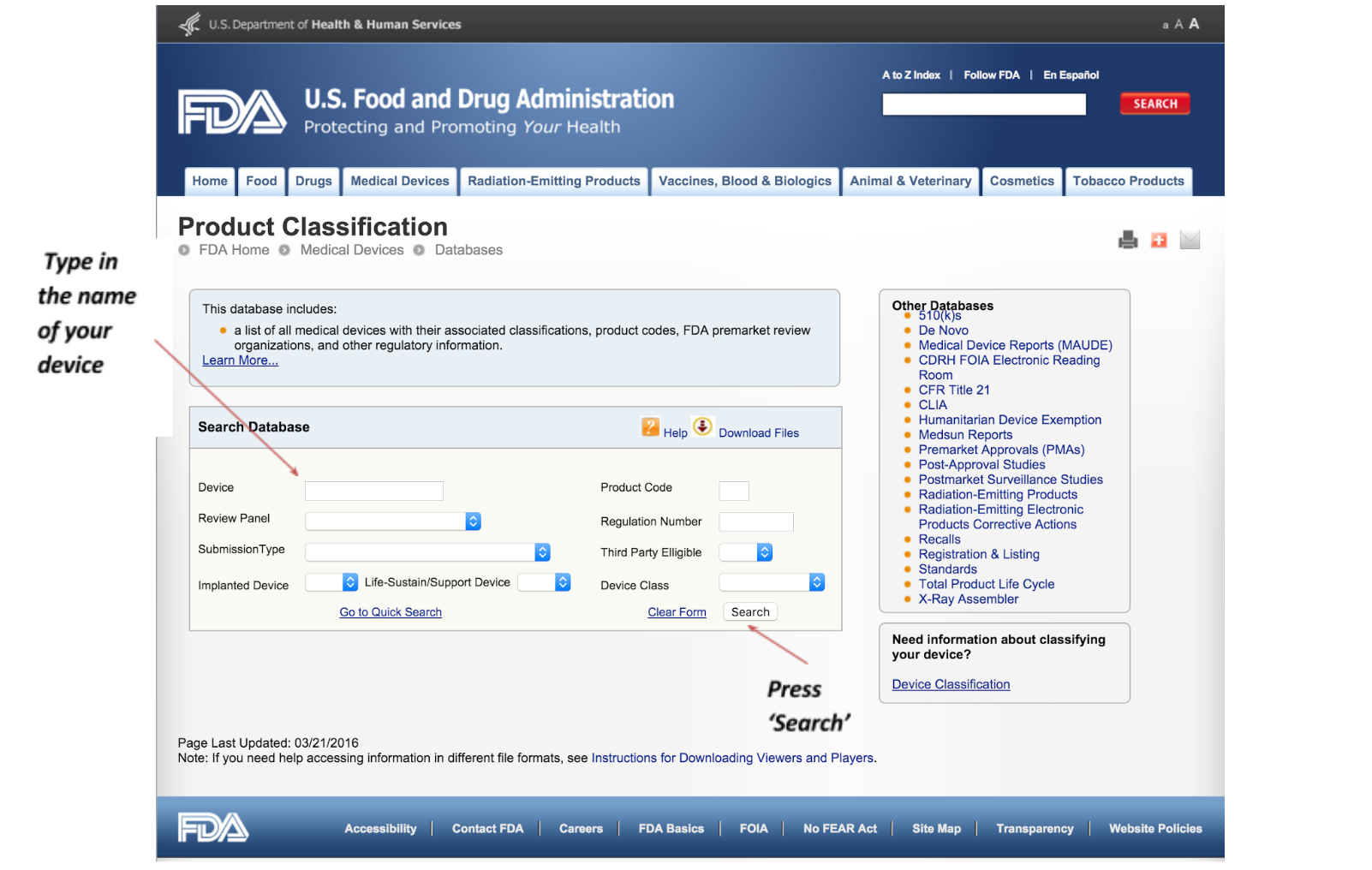
Task: Go to Medical Devices breadcrumb
Action: pos(352,250)
